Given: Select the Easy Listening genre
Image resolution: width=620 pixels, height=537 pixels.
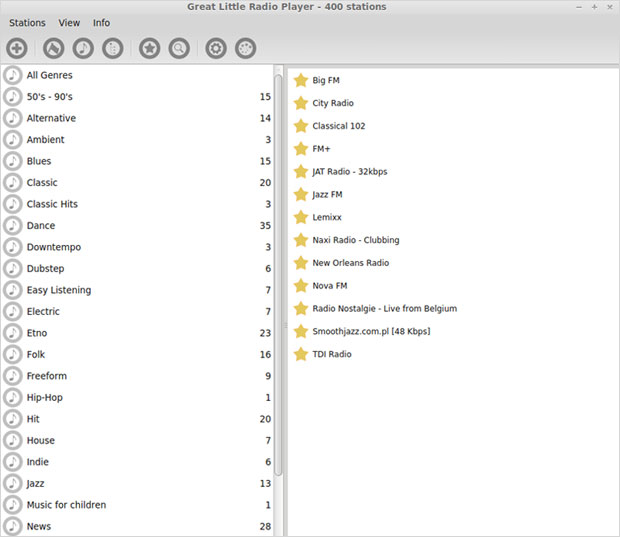Looking at the screenshot, I should (137, 290).
